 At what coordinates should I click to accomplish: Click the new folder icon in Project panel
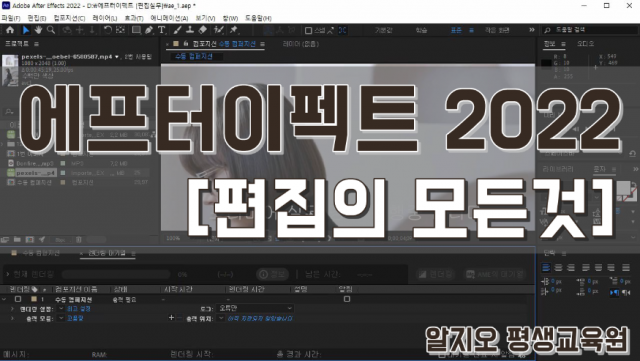tap(17, 239)
